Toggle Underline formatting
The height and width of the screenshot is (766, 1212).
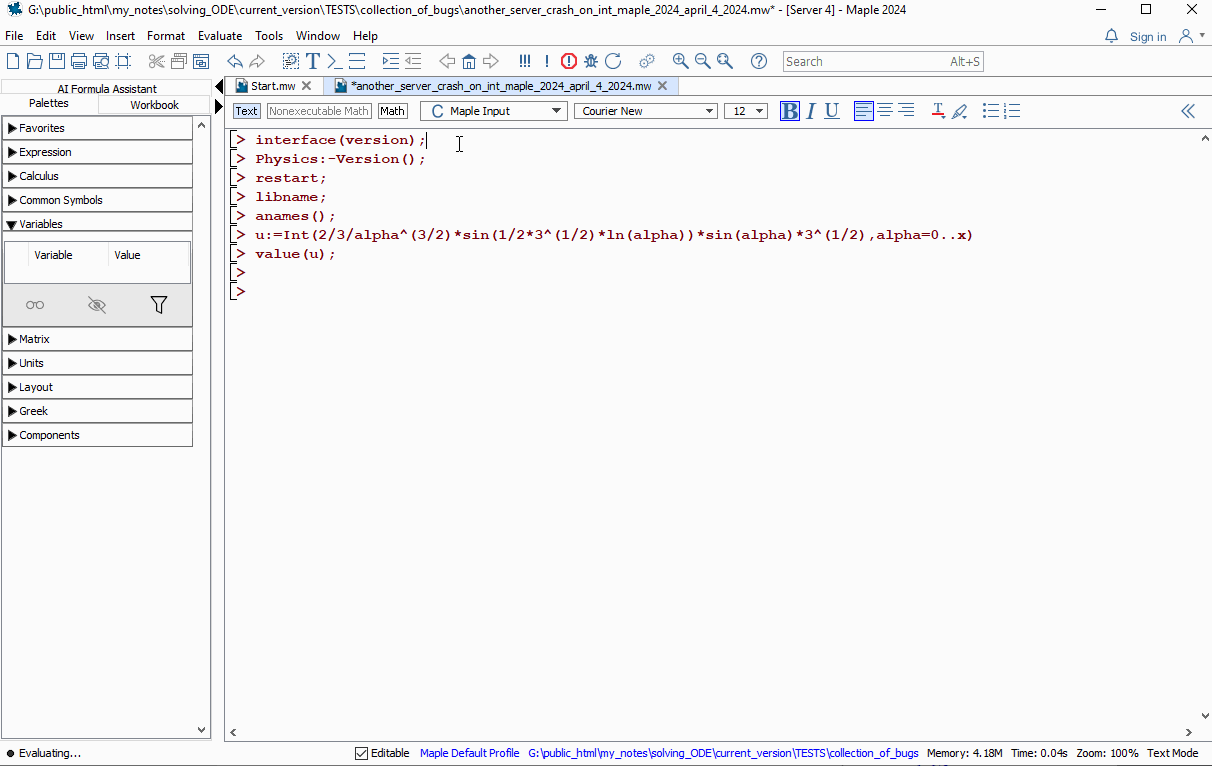click(x=831, y=111)
